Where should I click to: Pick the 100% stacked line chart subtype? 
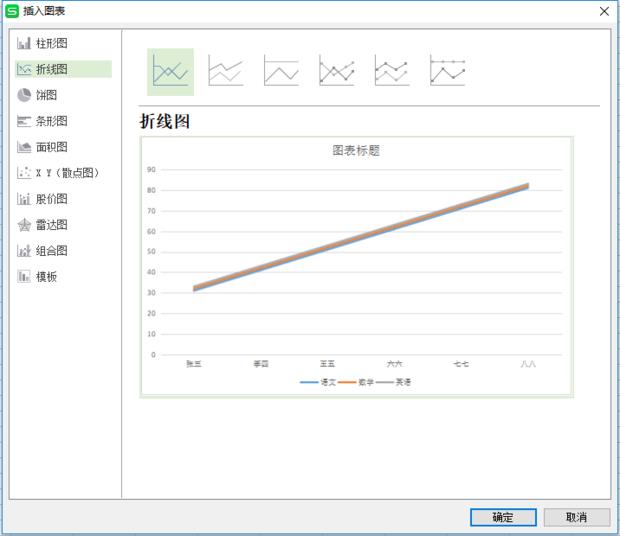click(x=281, y=71)
